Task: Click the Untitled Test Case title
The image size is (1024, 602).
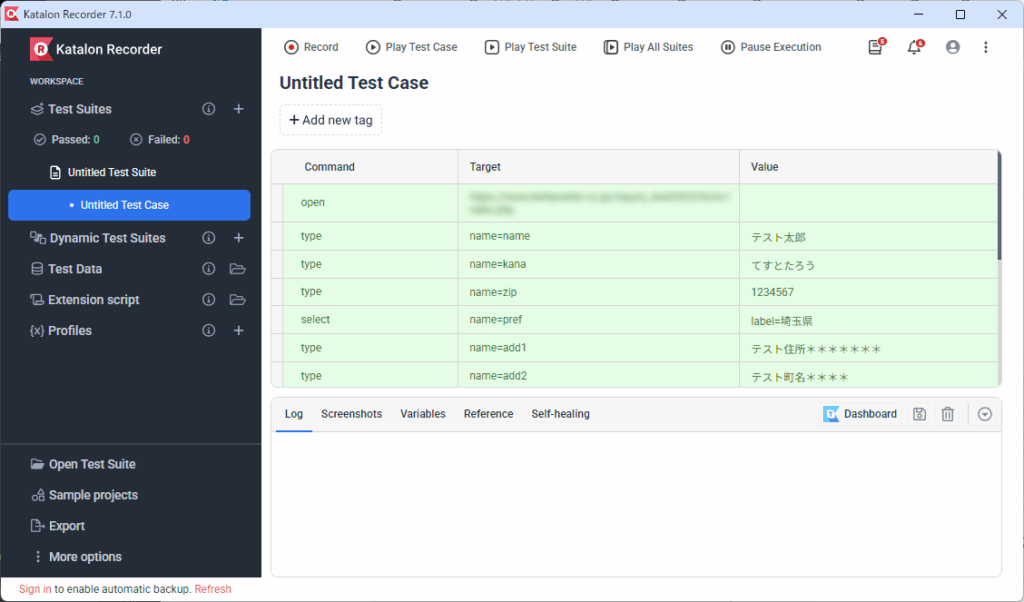Action: tap(354, 83)
